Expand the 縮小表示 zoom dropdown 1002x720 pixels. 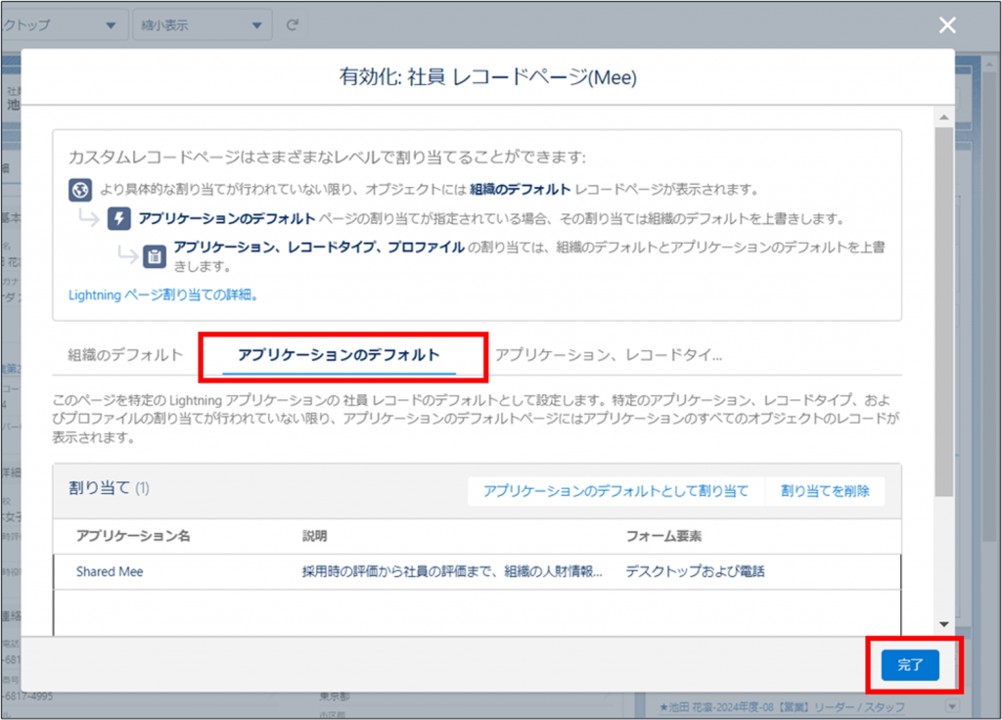[x=202, y=25]
